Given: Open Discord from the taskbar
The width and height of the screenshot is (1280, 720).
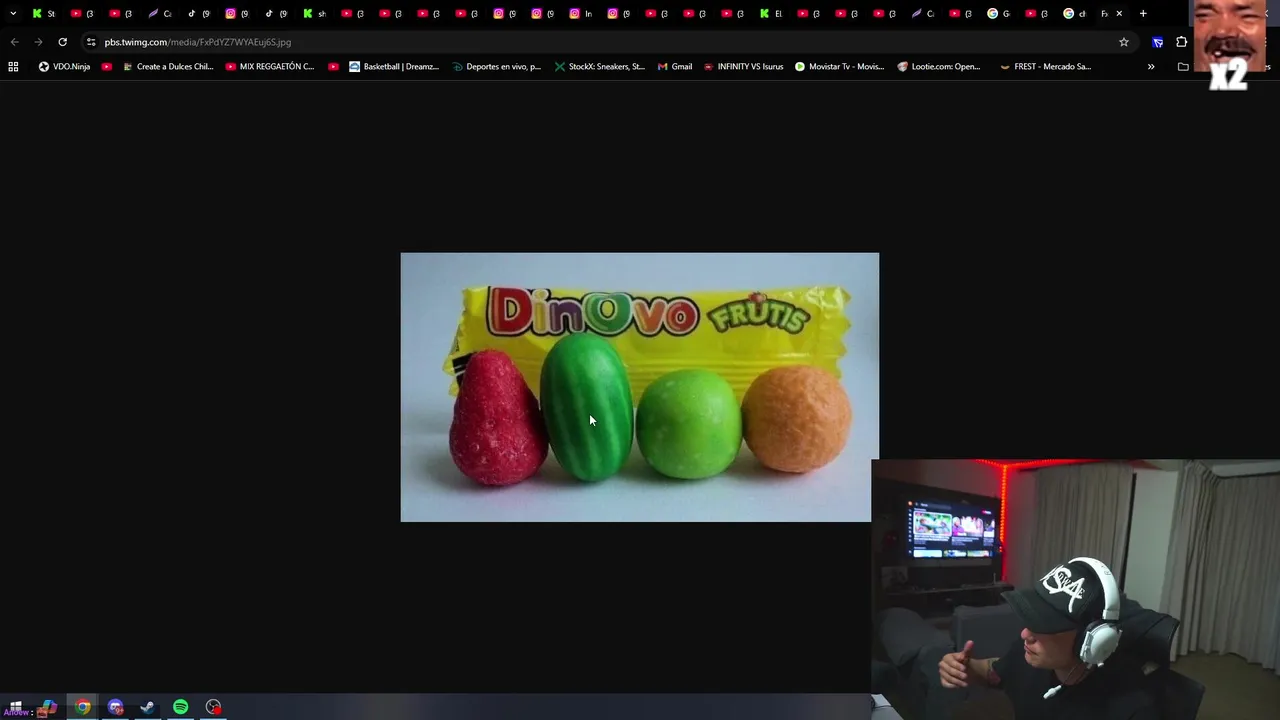Looking at the screenshot, I should click(x=116, y=707).
